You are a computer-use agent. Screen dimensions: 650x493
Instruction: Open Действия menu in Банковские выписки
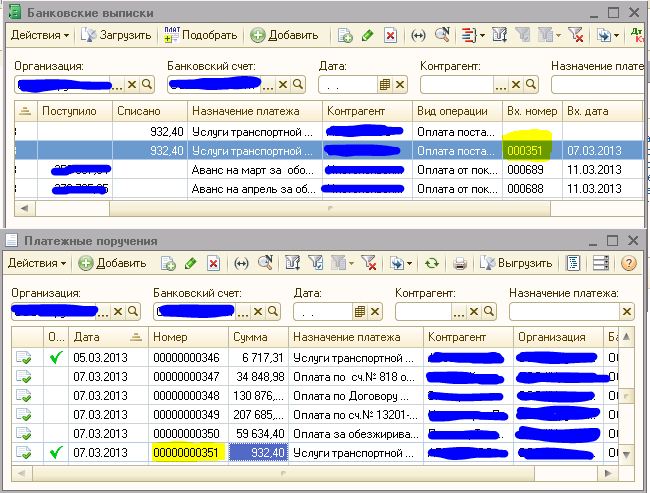(x=40, y=35)
